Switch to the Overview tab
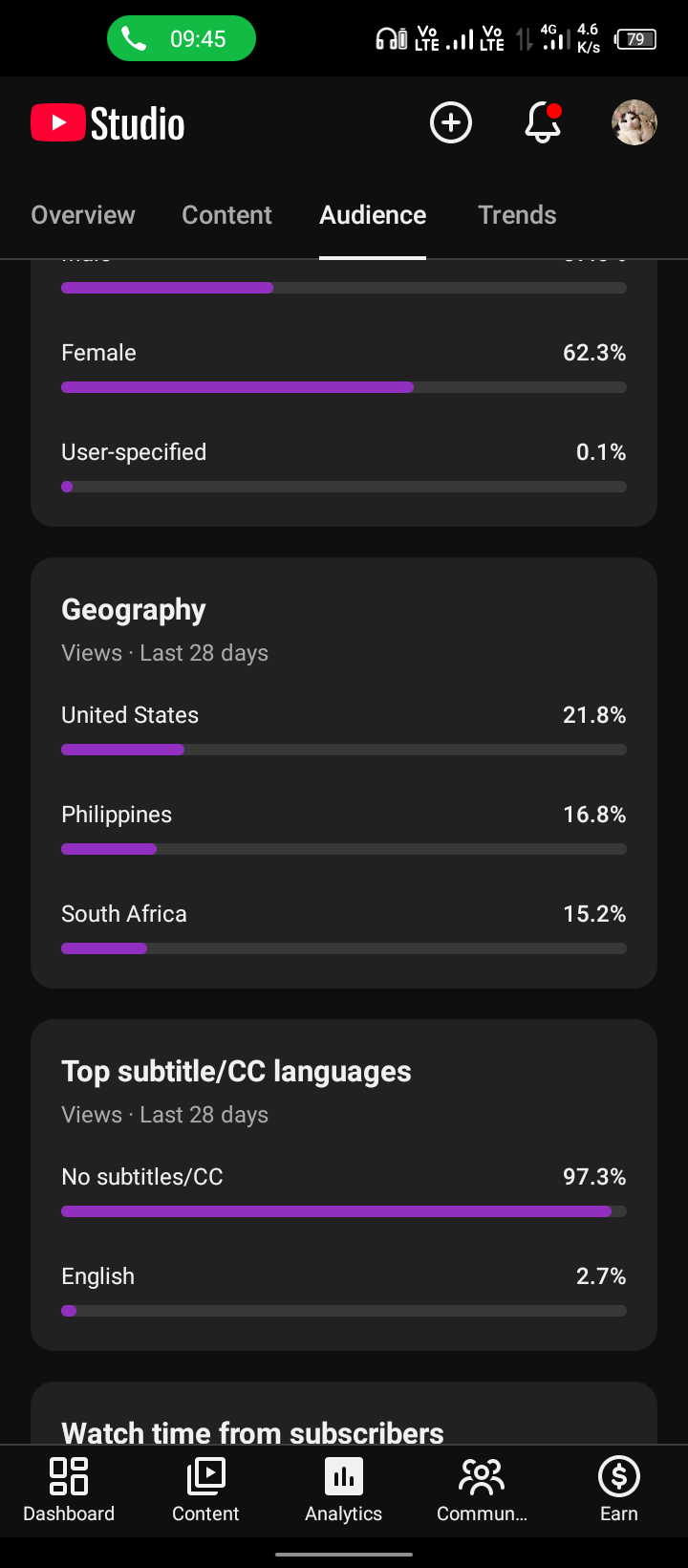 click(x=83, y=215)
